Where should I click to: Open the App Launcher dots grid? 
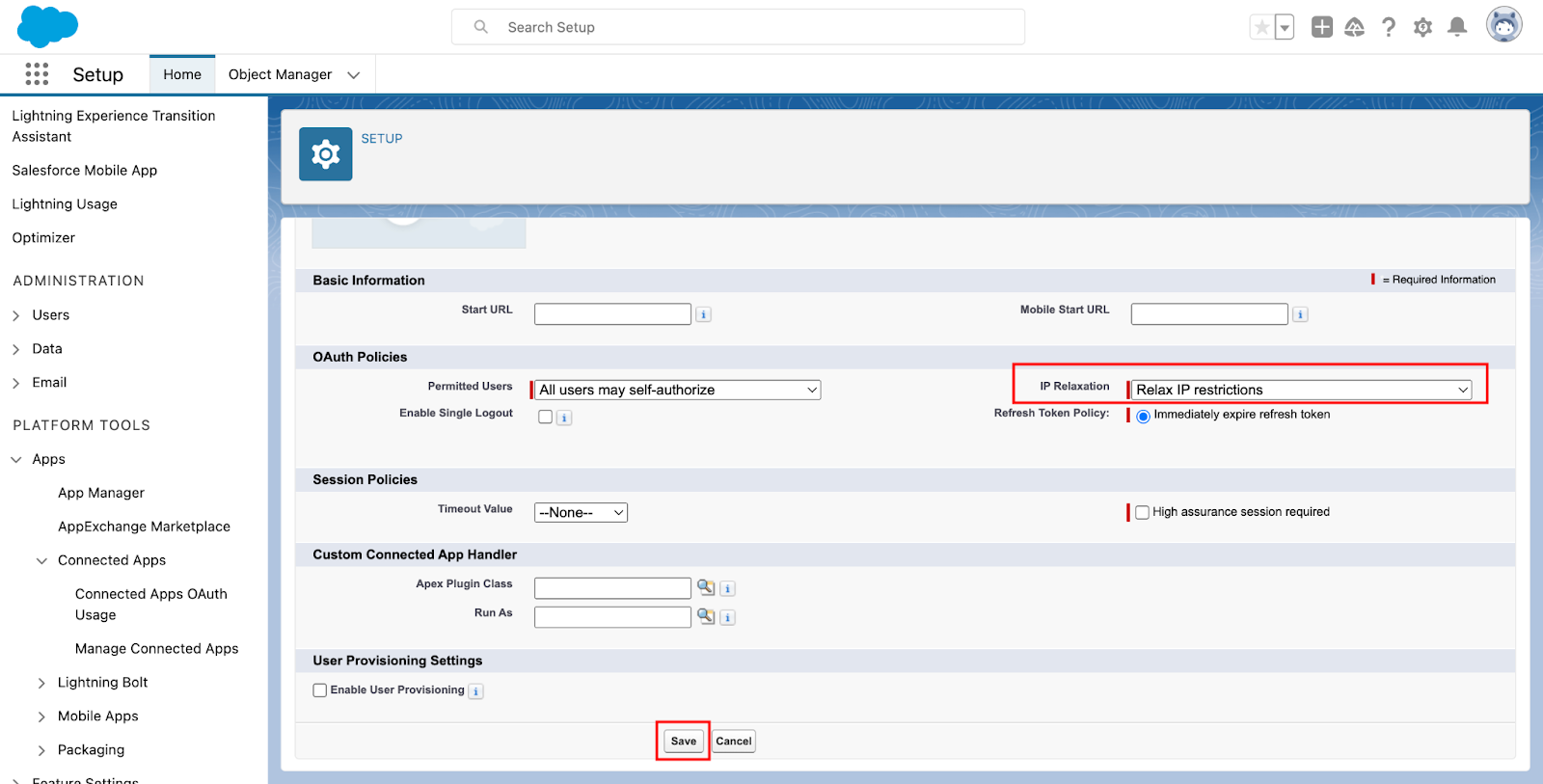37,74
